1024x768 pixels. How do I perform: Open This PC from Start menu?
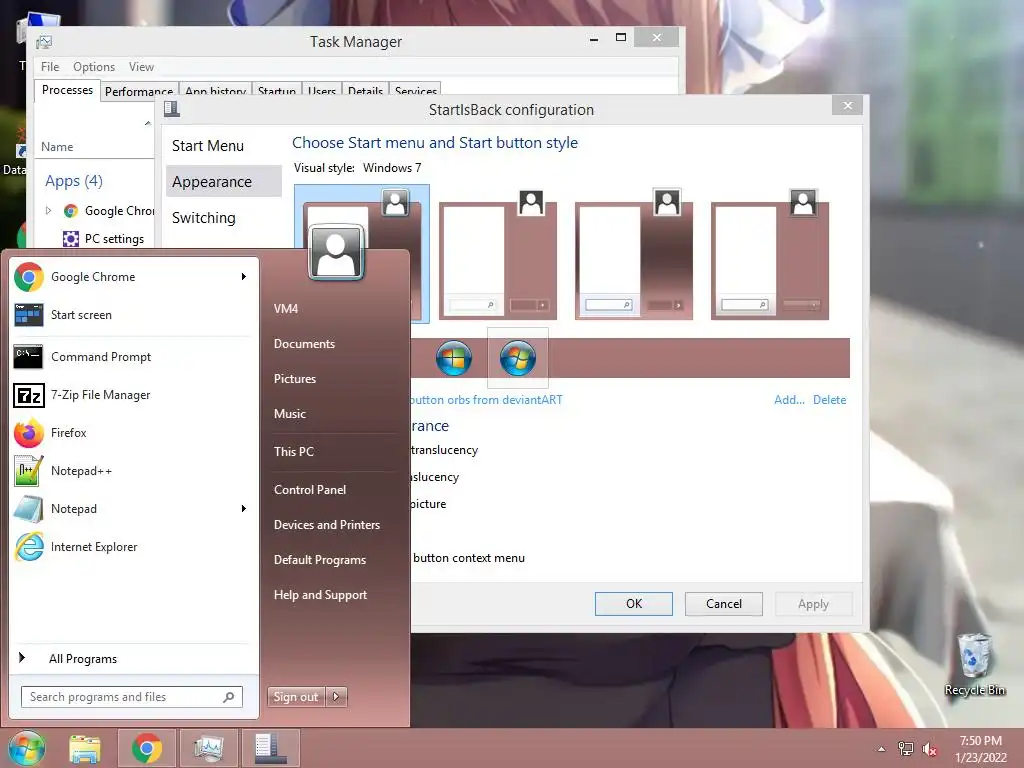click(x=294, y=452)
